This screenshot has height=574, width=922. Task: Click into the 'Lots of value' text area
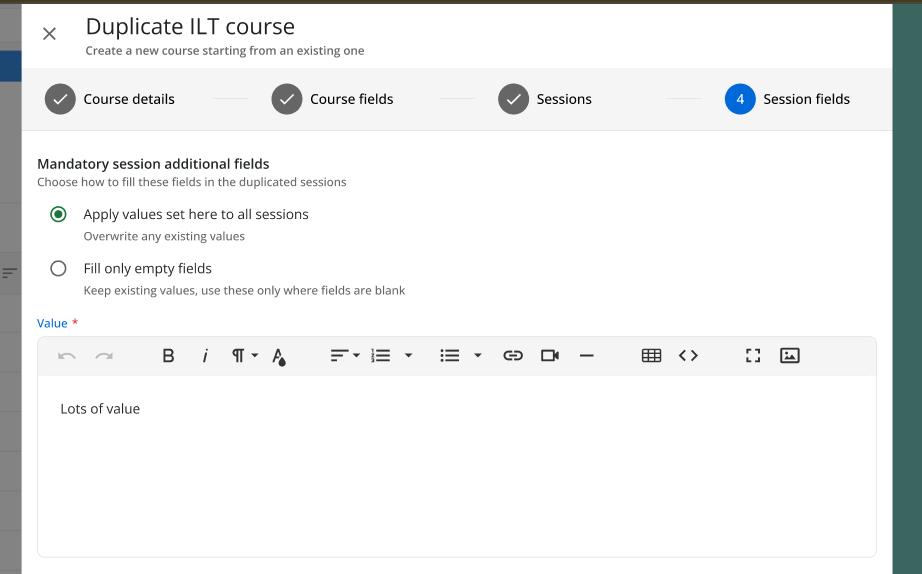pyautogui.click(x=456, y=460)
